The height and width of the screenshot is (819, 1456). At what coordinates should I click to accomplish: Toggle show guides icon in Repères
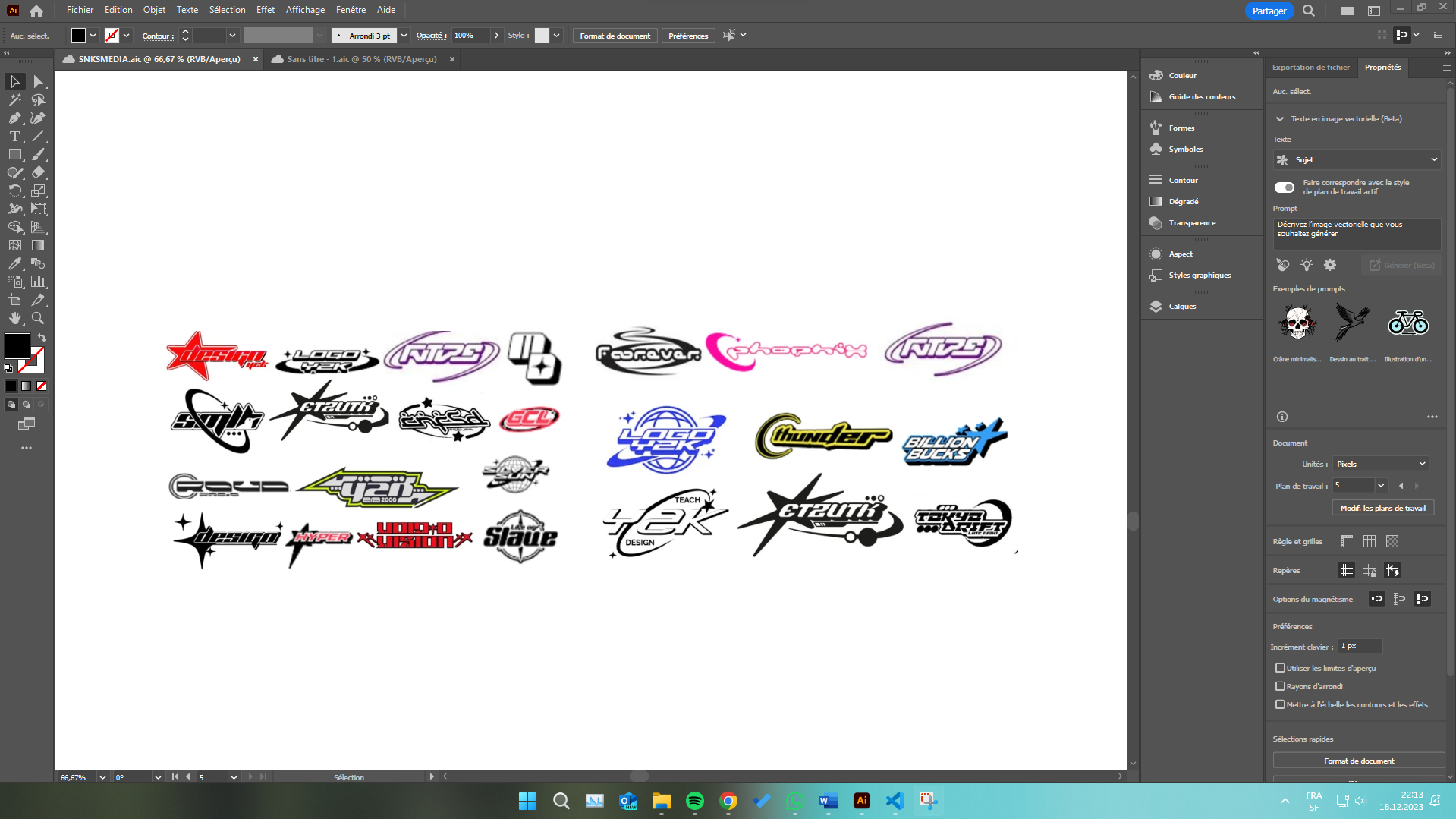(1347, 570)
